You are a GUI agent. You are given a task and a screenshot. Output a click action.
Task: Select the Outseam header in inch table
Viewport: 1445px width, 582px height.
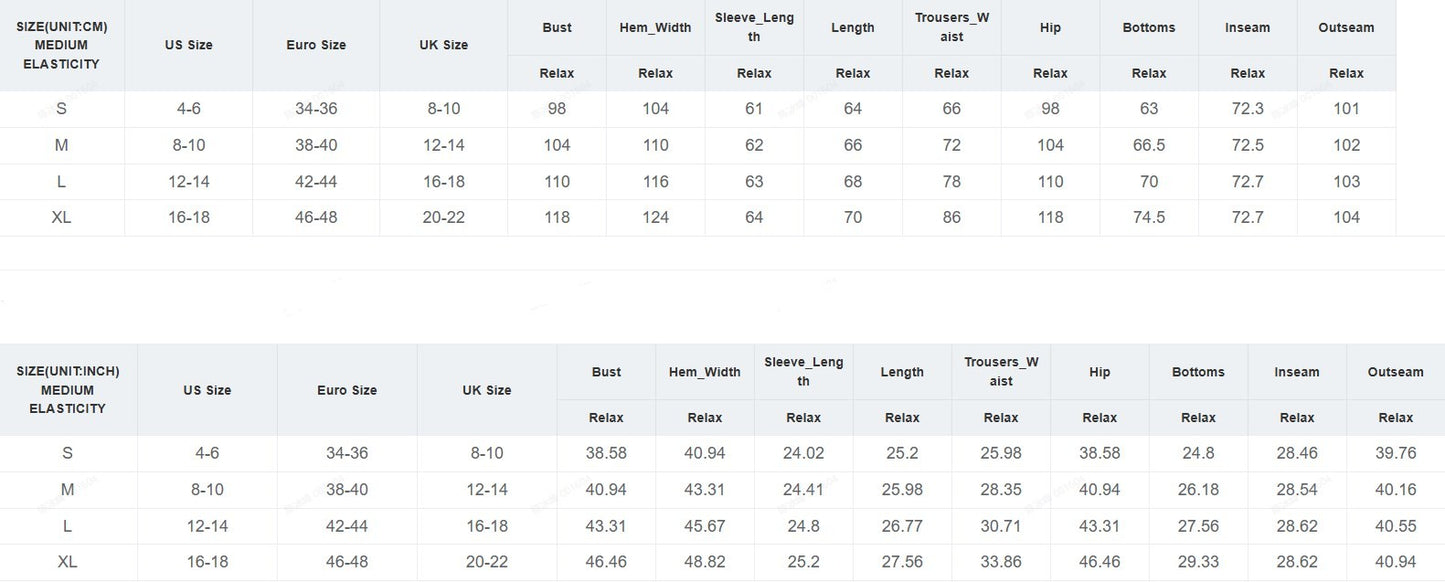coord(1395,372)
